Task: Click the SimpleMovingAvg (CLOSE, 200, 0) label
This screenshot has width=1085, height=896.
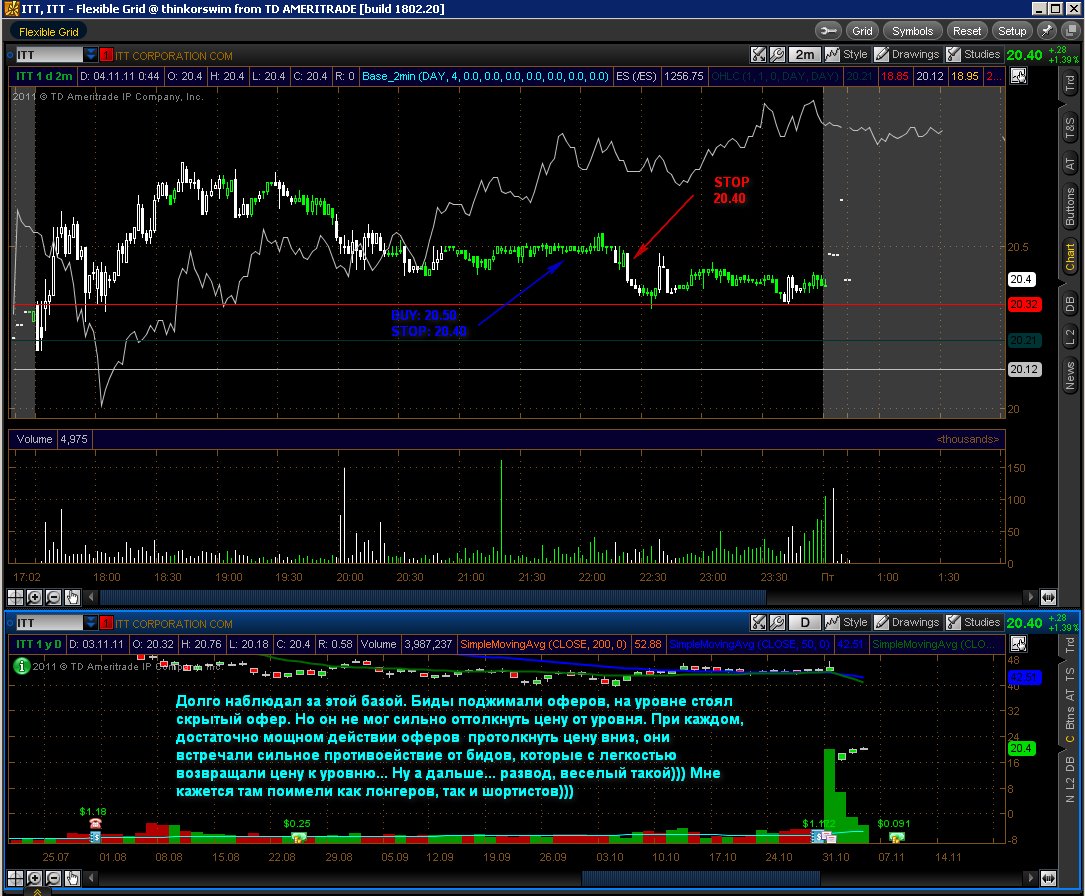Action: [x=543, y=644]
